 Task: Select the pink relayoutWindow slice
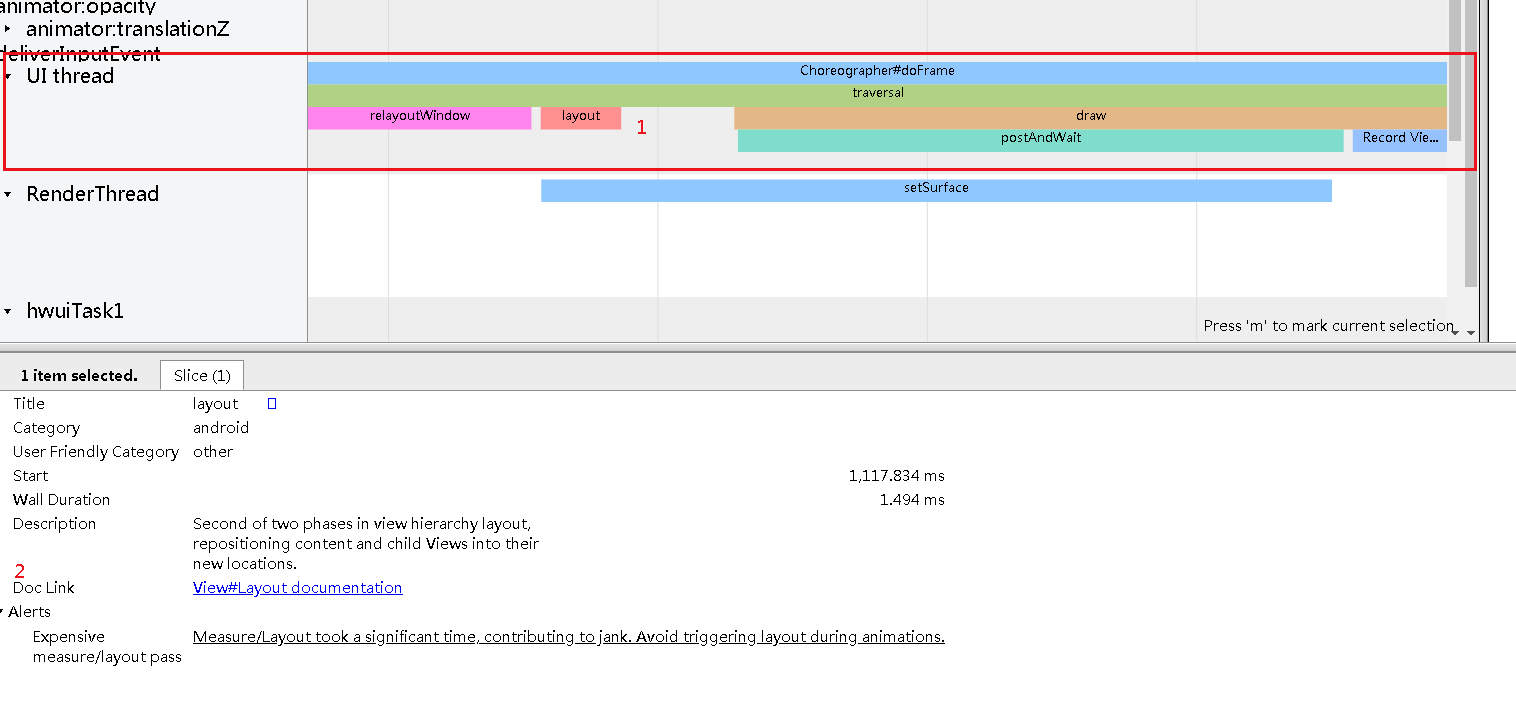[420, 117]
